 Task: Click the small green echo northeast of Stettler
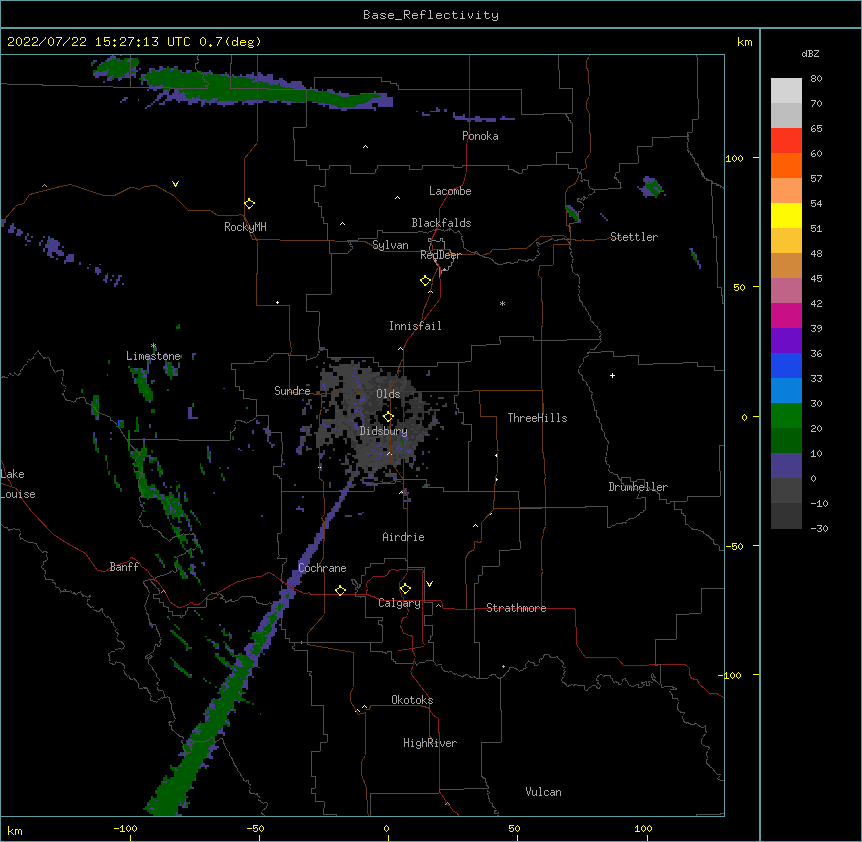(x=651, y=187)
